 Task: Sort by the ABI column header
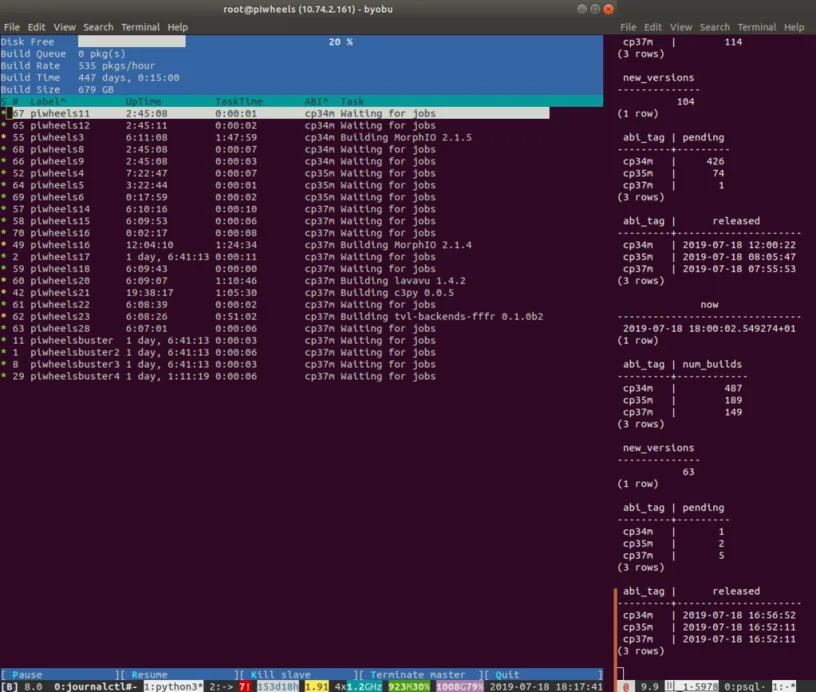[316, 101]
